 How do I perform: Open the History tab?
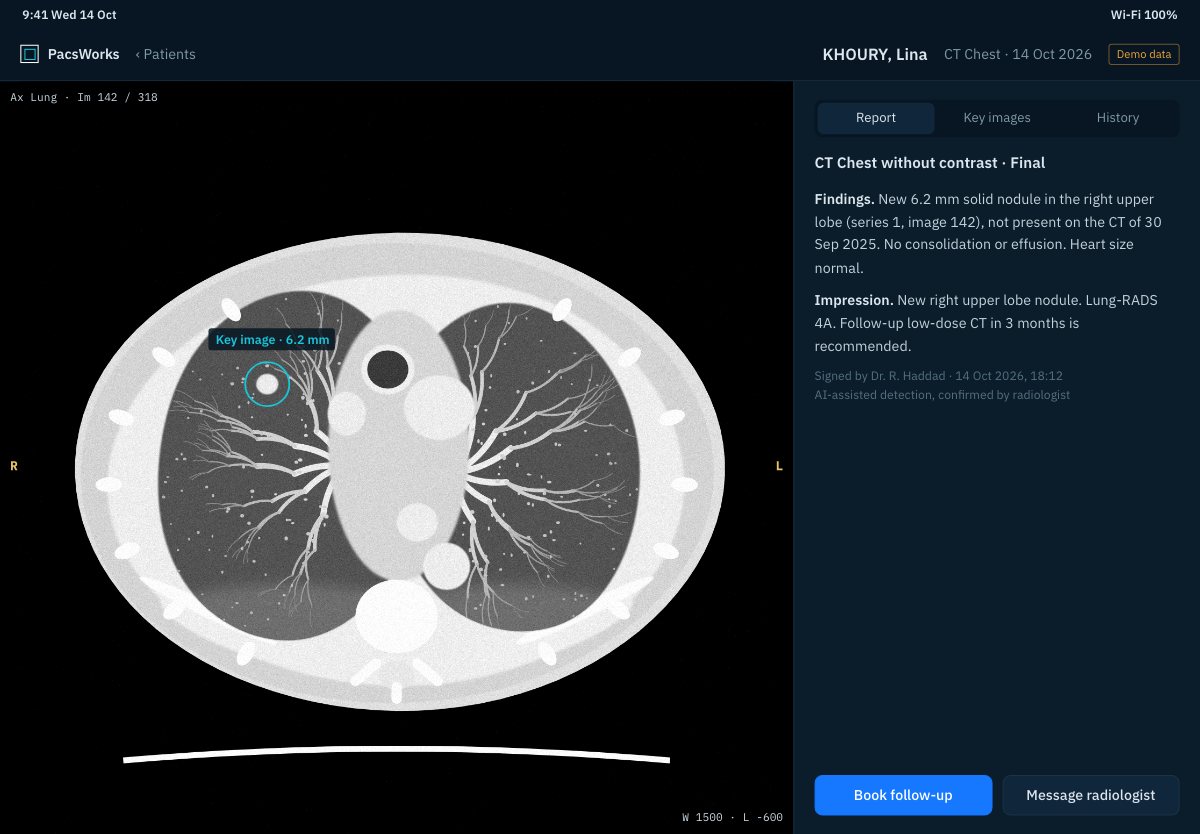[1118, 118]
